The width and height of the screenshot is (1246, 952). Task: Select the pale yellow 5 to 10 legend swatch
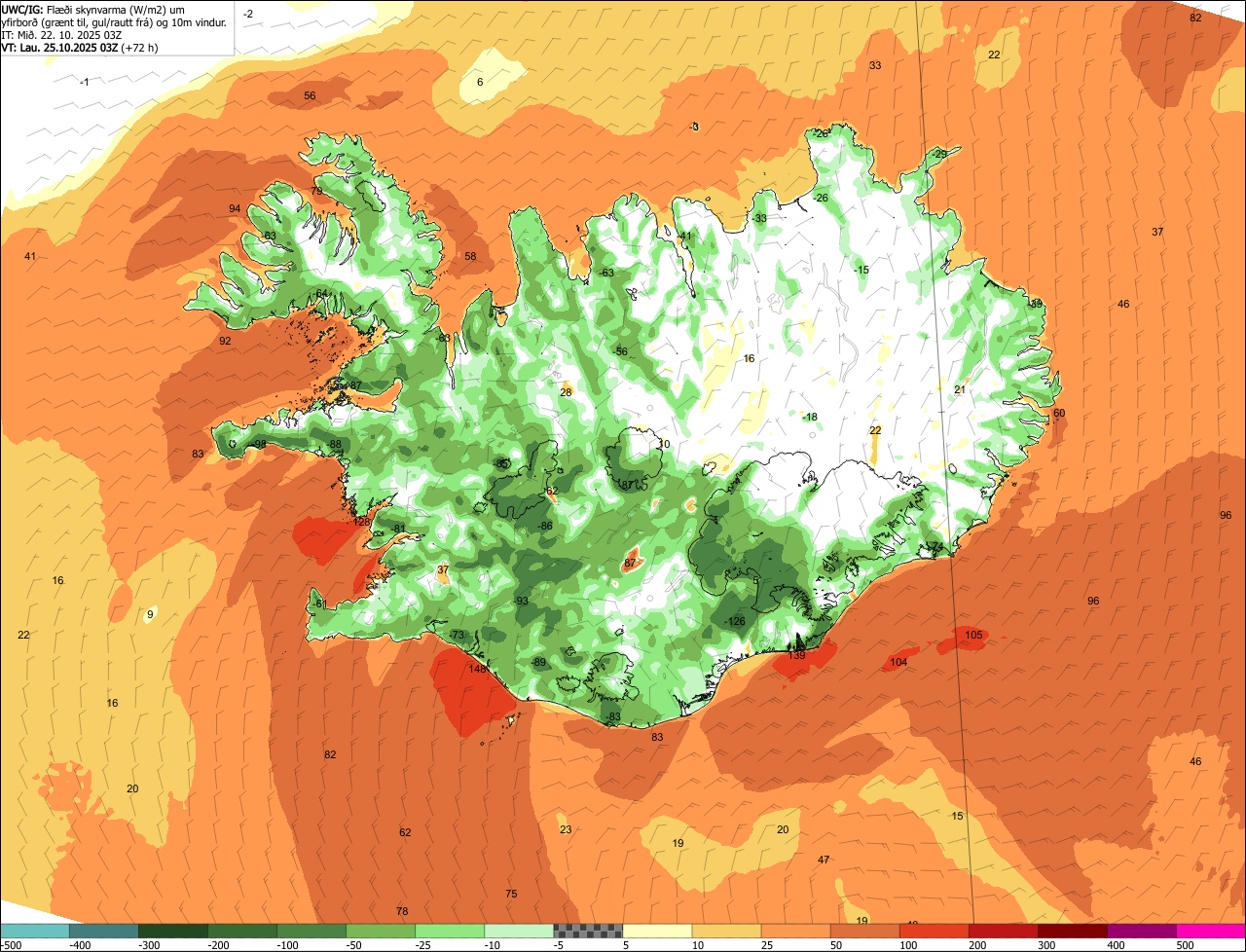(x=656, y=931)
